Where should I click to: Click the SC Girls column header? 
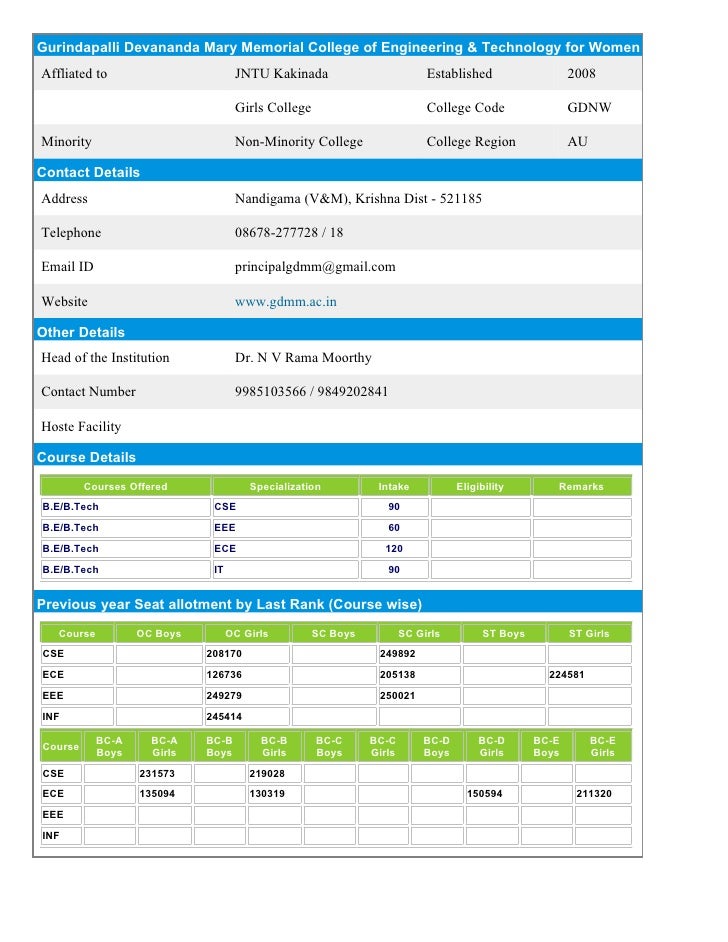419,633
